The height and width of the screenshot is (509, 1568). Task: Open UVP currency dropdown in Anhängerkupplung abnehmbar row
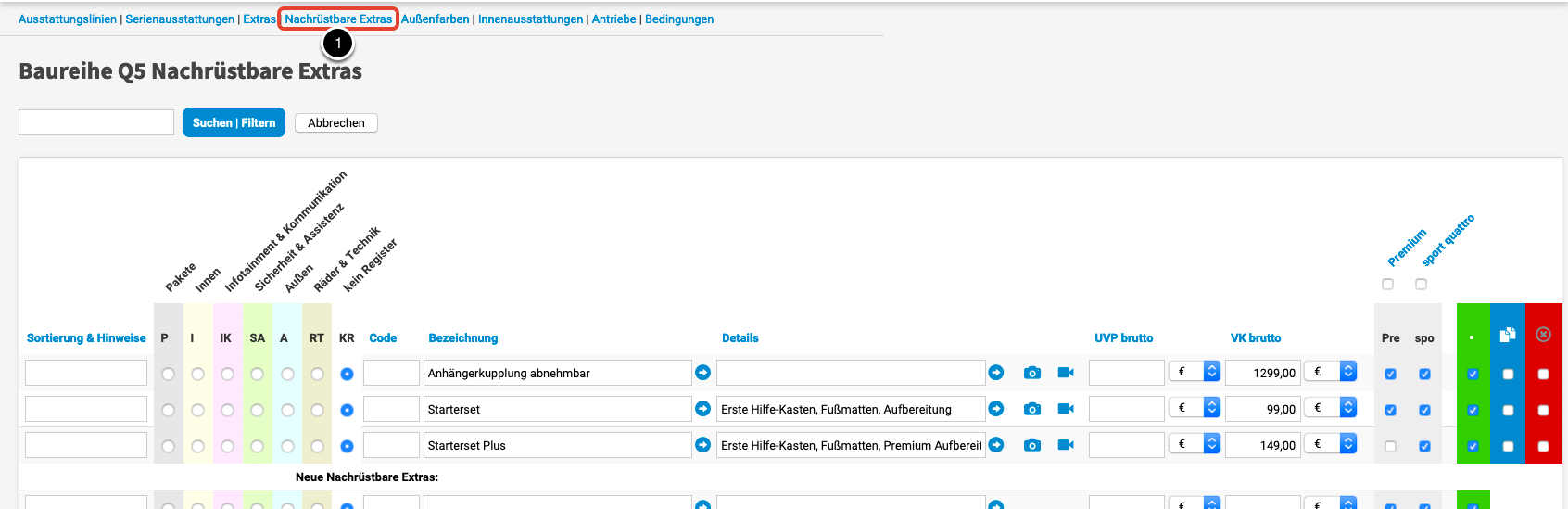pos(1194,372)
